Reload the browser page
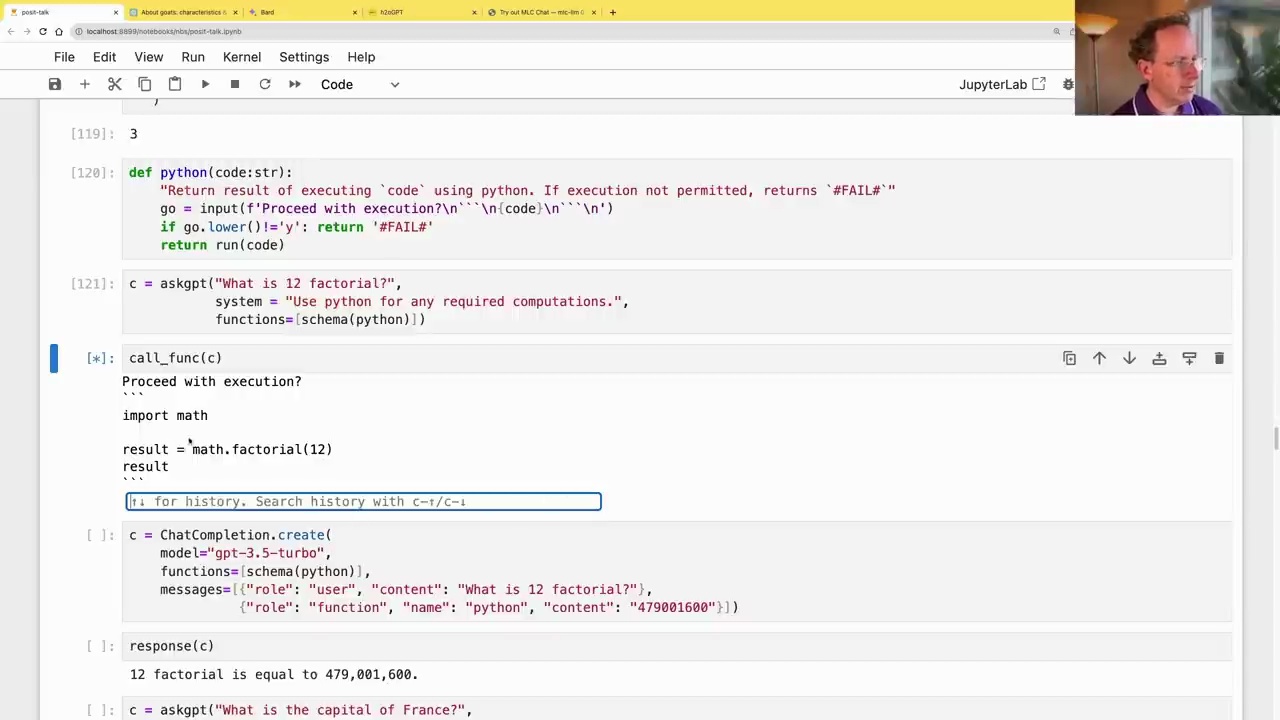This screenshot has height=720, width=1280. (43, 31)
